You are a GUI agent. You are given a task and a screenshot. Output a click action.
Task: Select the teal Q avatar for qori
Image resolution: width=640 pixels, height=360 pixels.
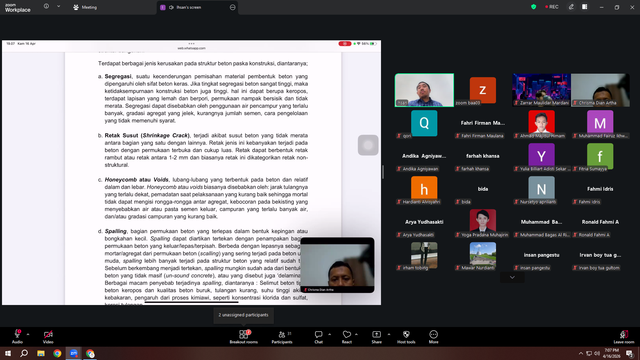(424, 123)
